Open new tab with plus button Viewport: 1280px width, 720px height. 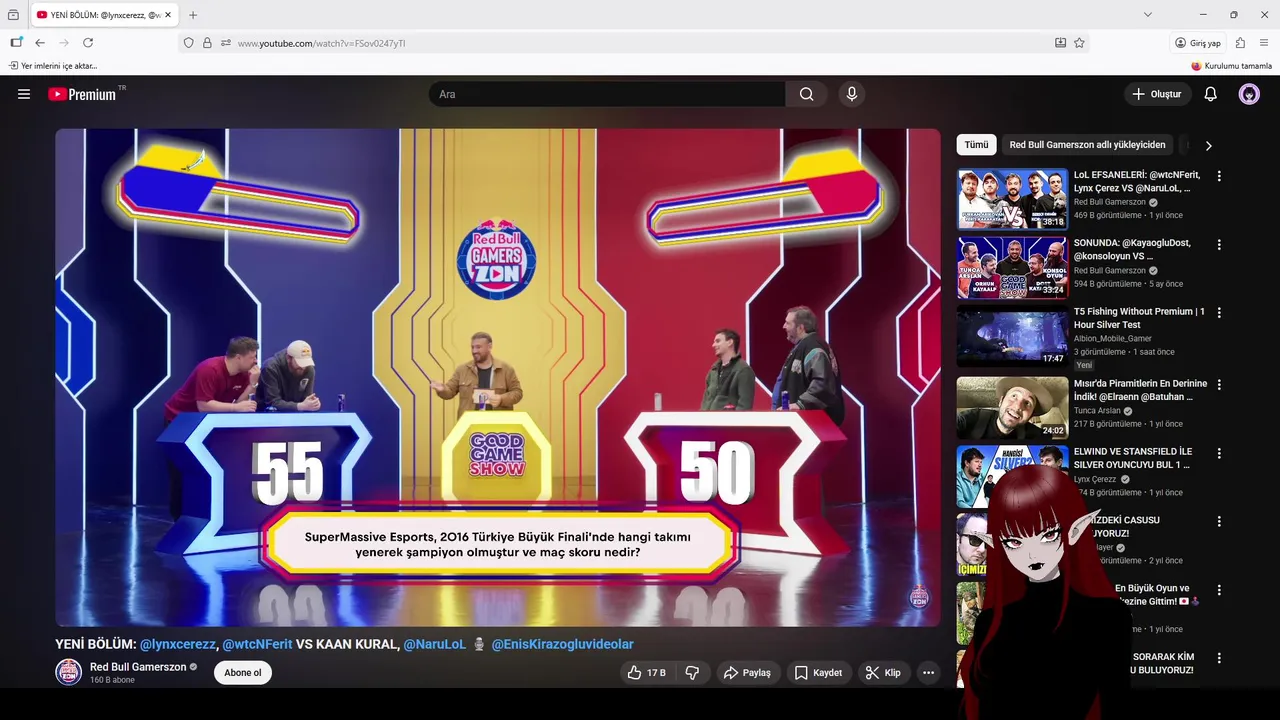(193, 15)
